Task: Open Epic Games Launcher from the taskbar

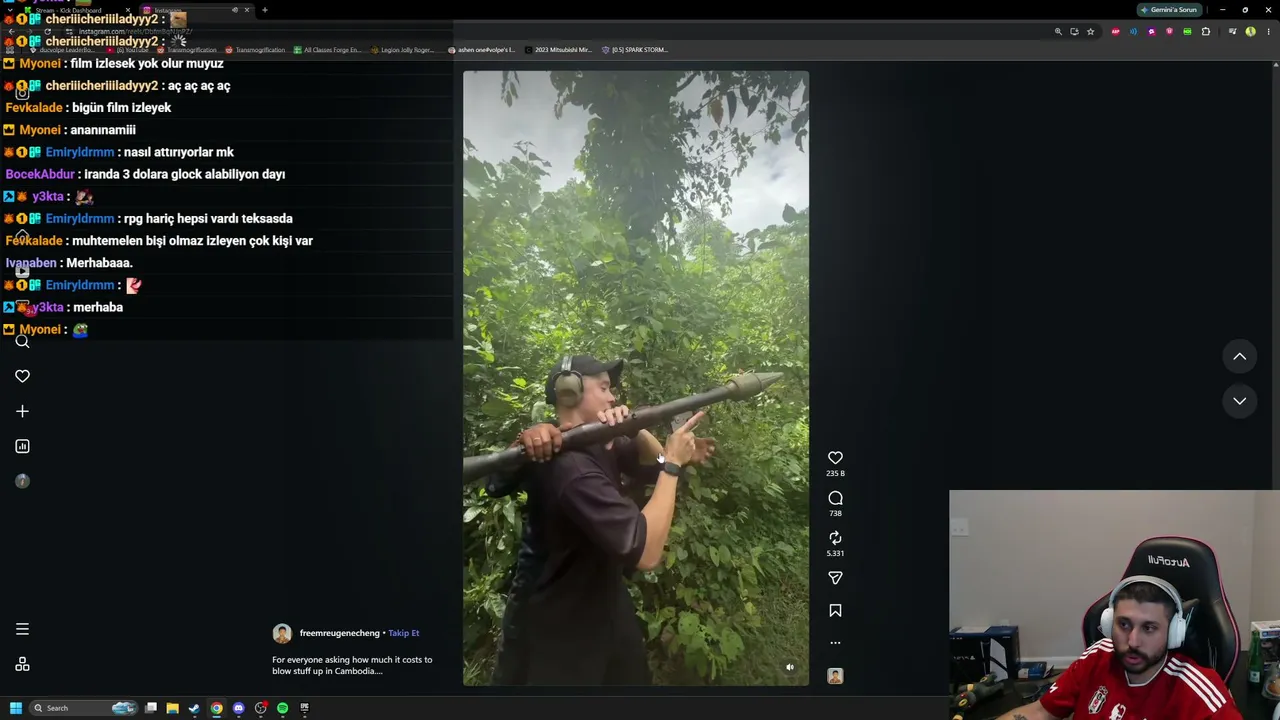Action: pos(304,708)
